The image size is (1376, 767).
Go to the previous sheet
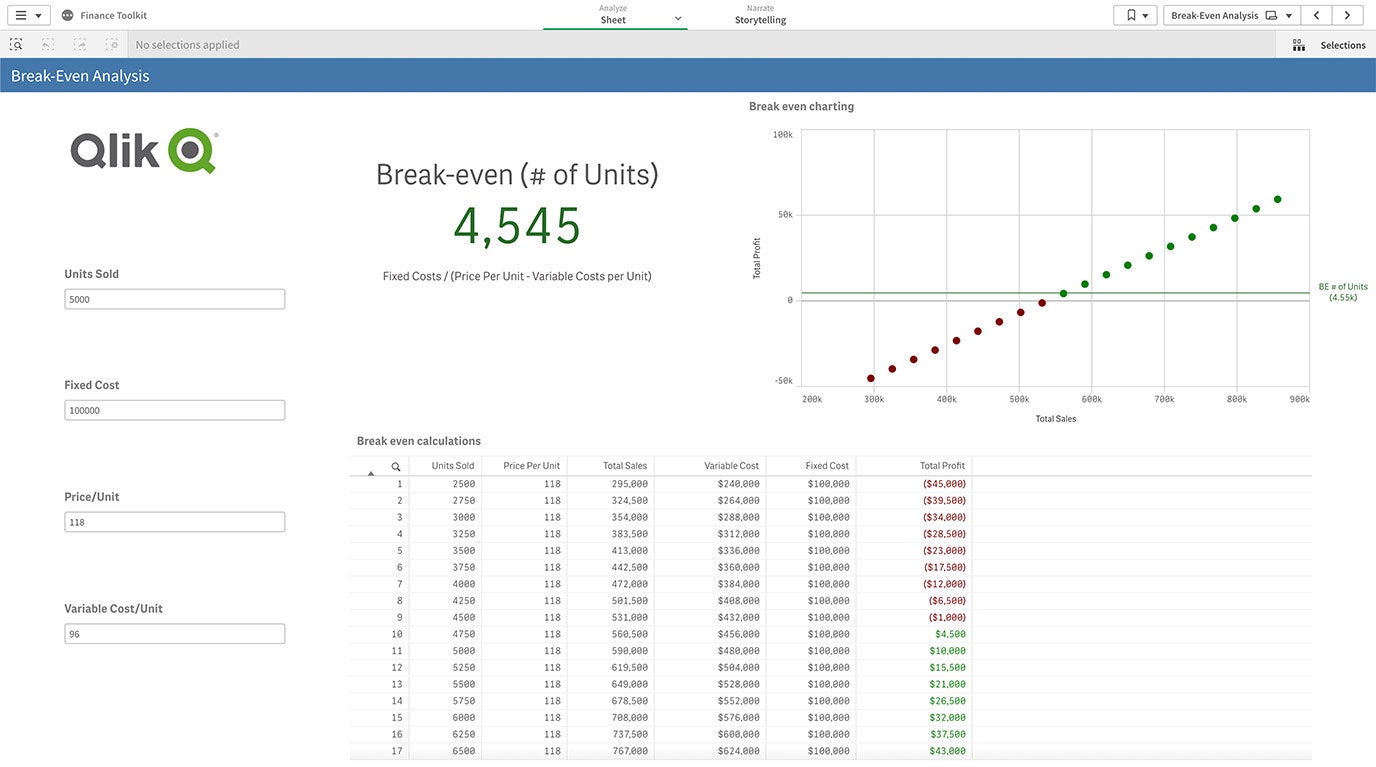pos(1317,15)
